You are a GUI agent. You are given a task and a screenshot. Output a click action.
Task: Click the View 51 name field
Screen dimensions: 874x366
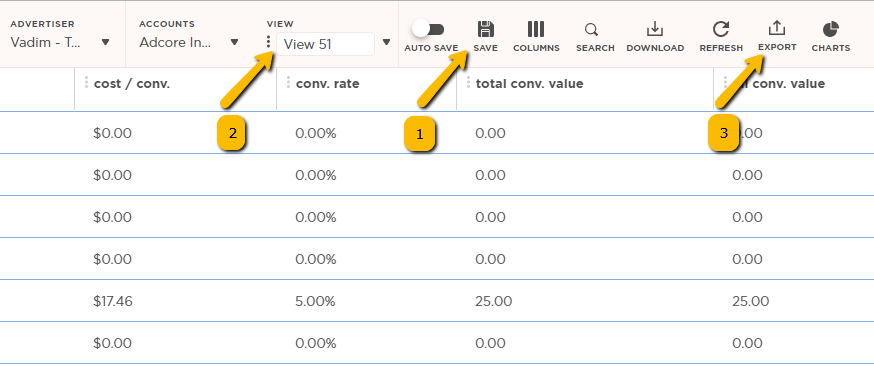pos(326,44)
